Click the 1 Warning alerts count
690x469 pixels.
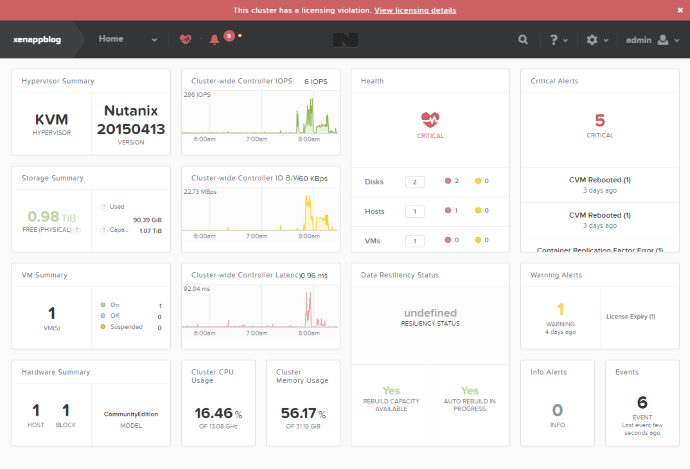[x=560, y=309]
